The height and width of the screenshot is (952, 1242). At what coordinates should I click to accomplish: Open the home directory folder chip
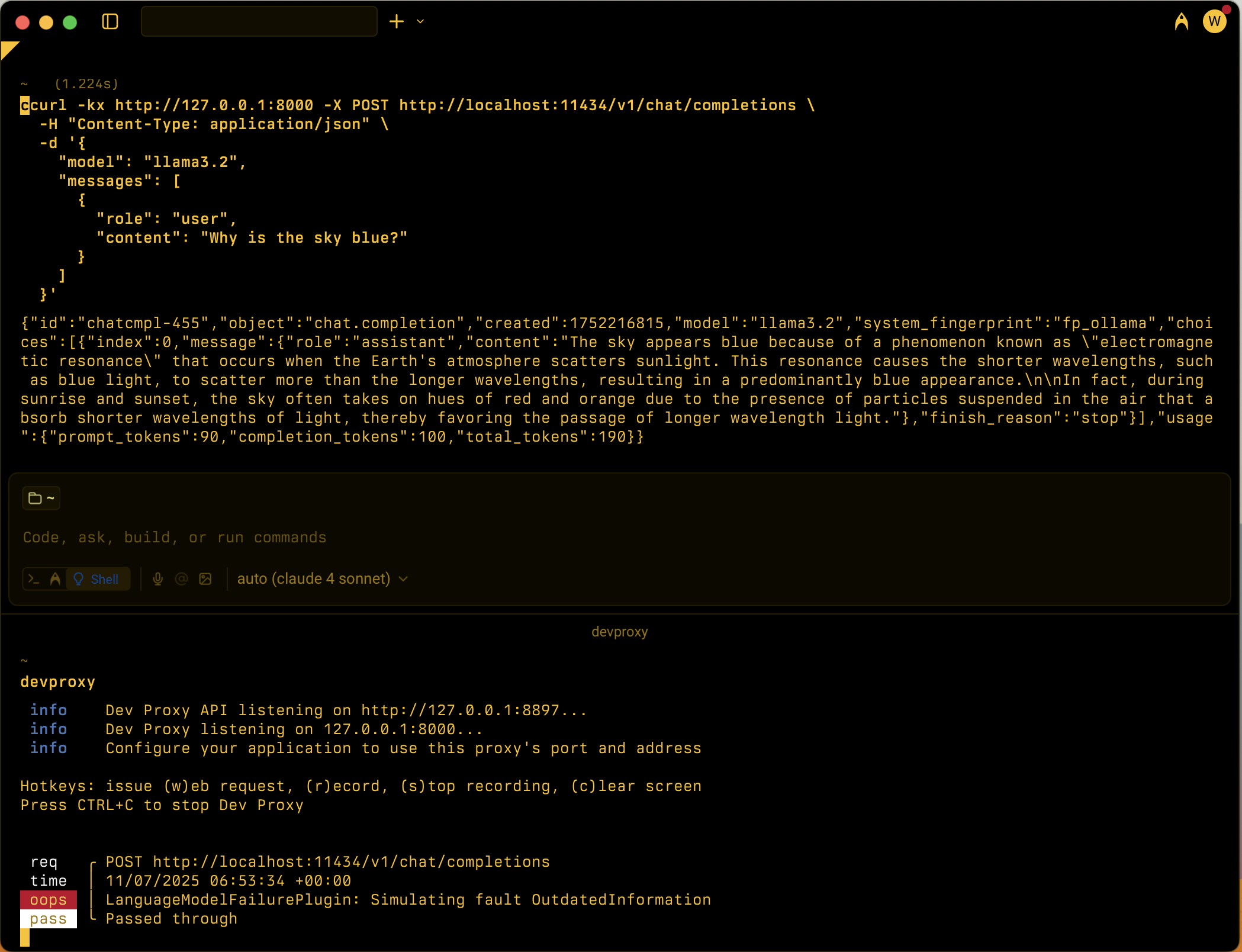[41, 498]
